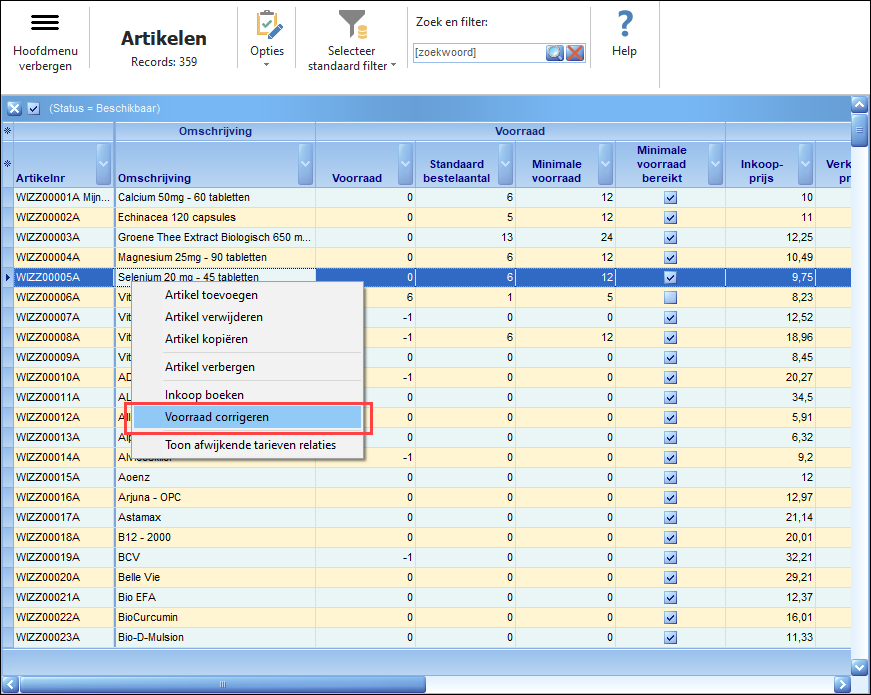Click the B12 - 2000 description cell
This screenshot has height=695, width=871.
pyautogui.click(x=216, y=537)
